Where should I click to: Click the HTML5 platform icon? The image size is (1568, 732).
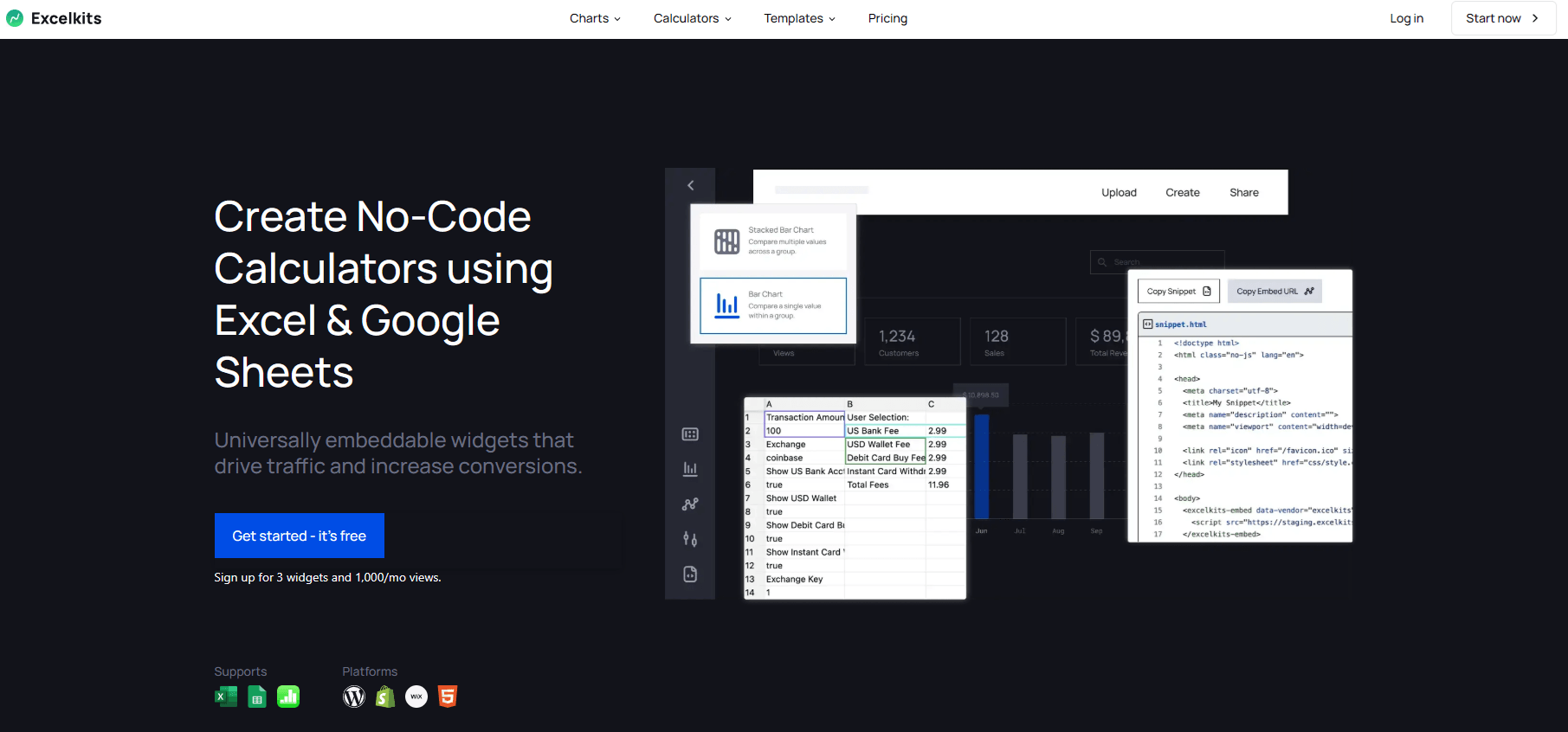click(448, 697)
